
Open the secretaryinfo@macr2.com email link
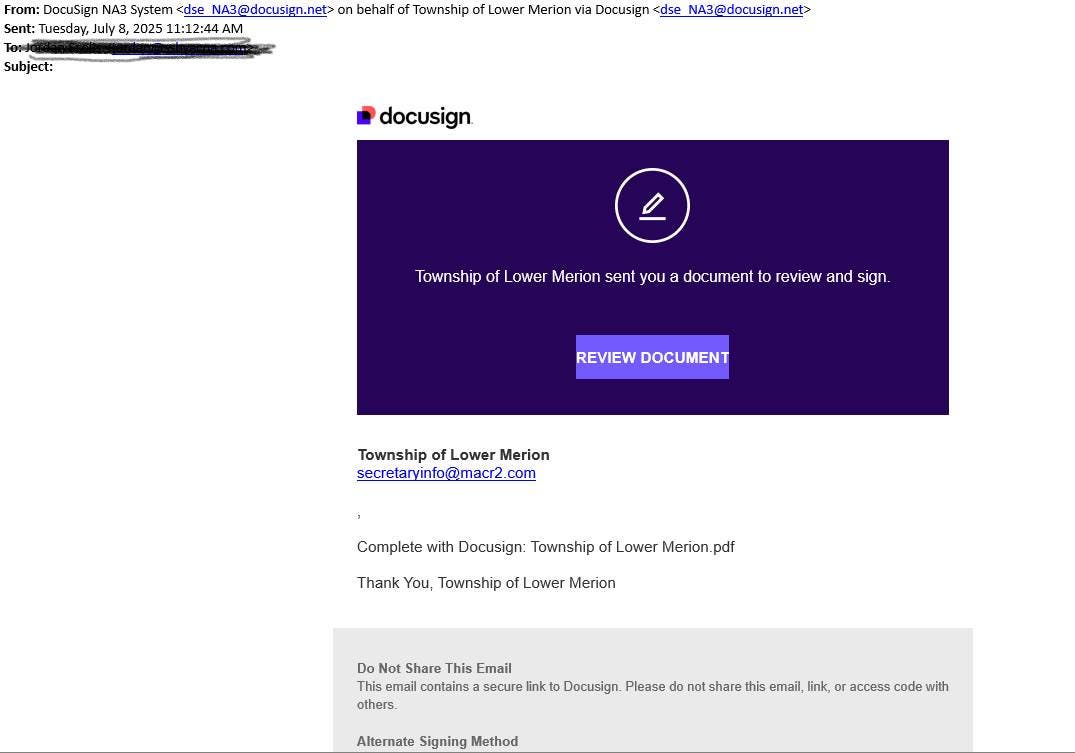tap(446, 473)
